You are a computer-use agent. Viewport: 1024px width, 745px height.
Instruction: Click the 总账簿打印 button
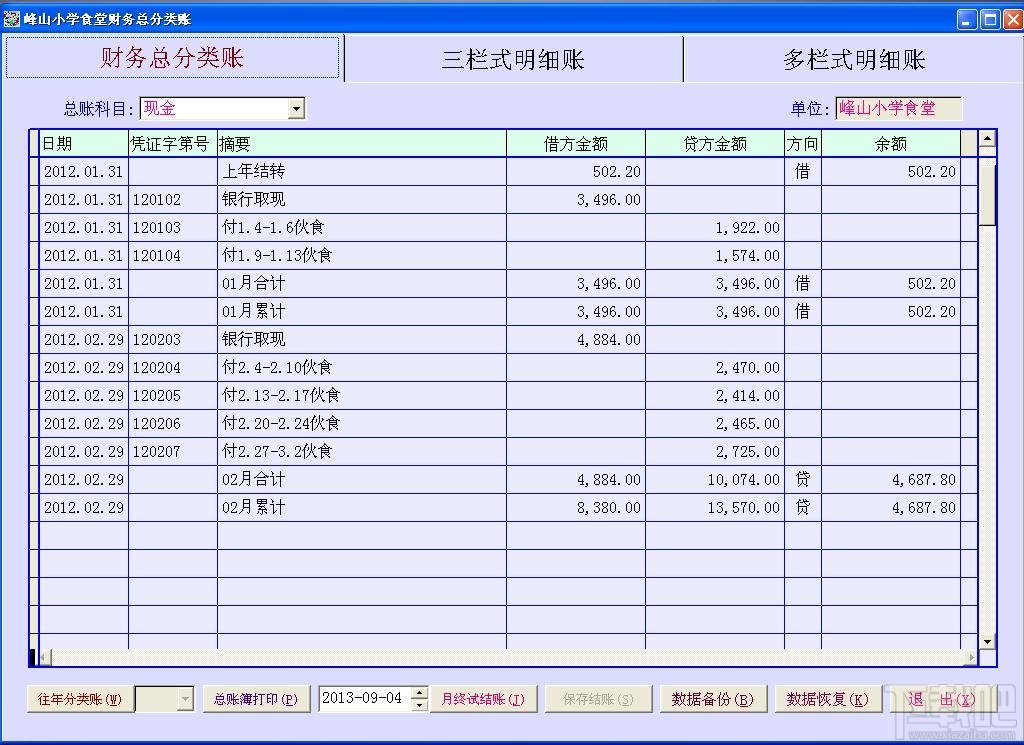coord(257,699)
